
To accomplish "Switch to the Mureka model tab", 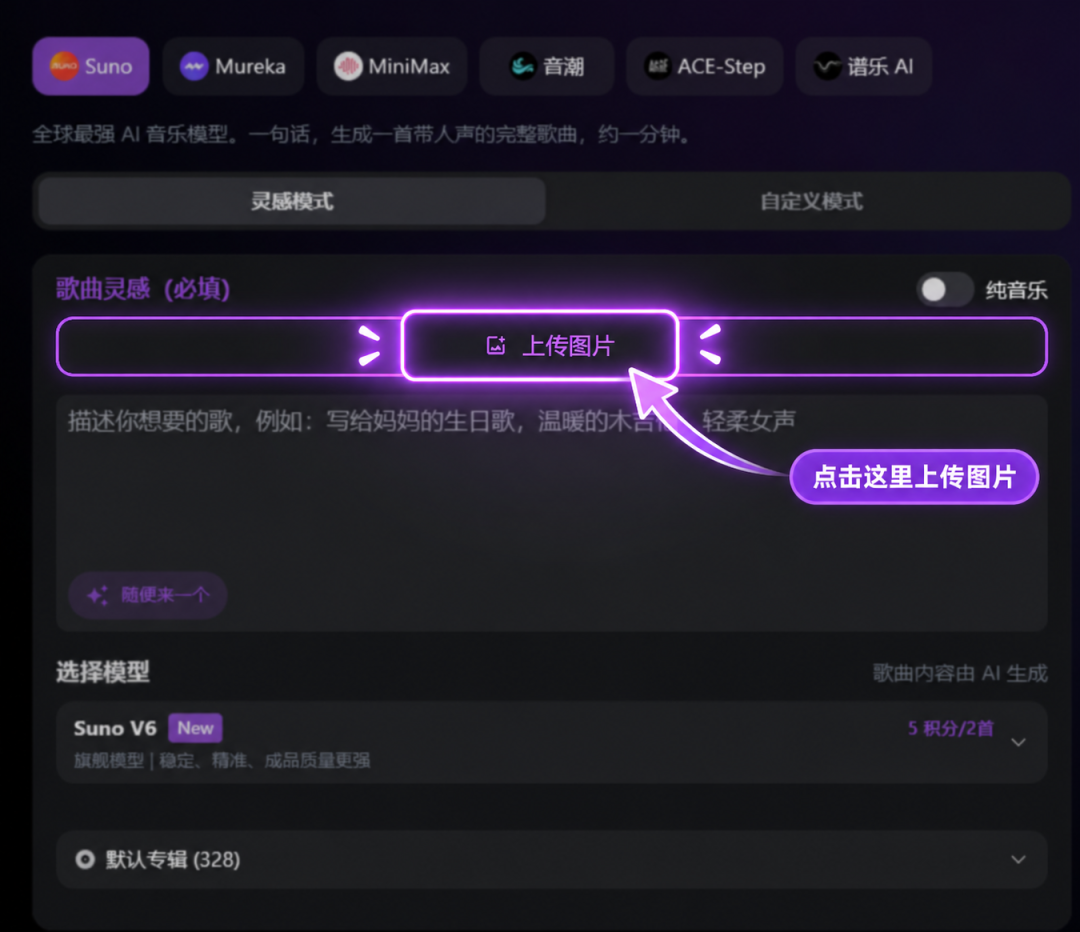I will click(x=233, y=66).
